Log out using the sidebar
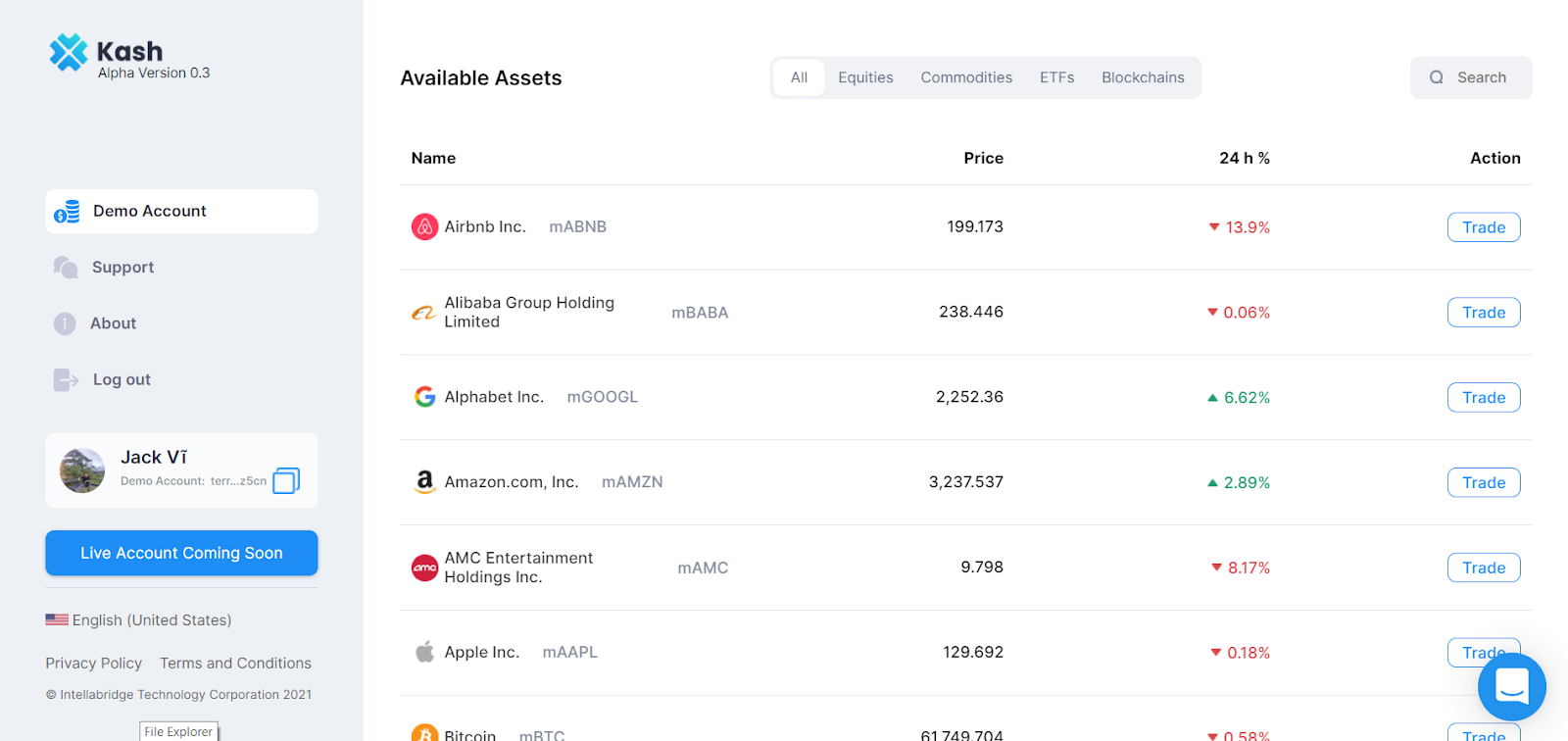The width and height of the screenshot is (1568, 741). [122, 379]
